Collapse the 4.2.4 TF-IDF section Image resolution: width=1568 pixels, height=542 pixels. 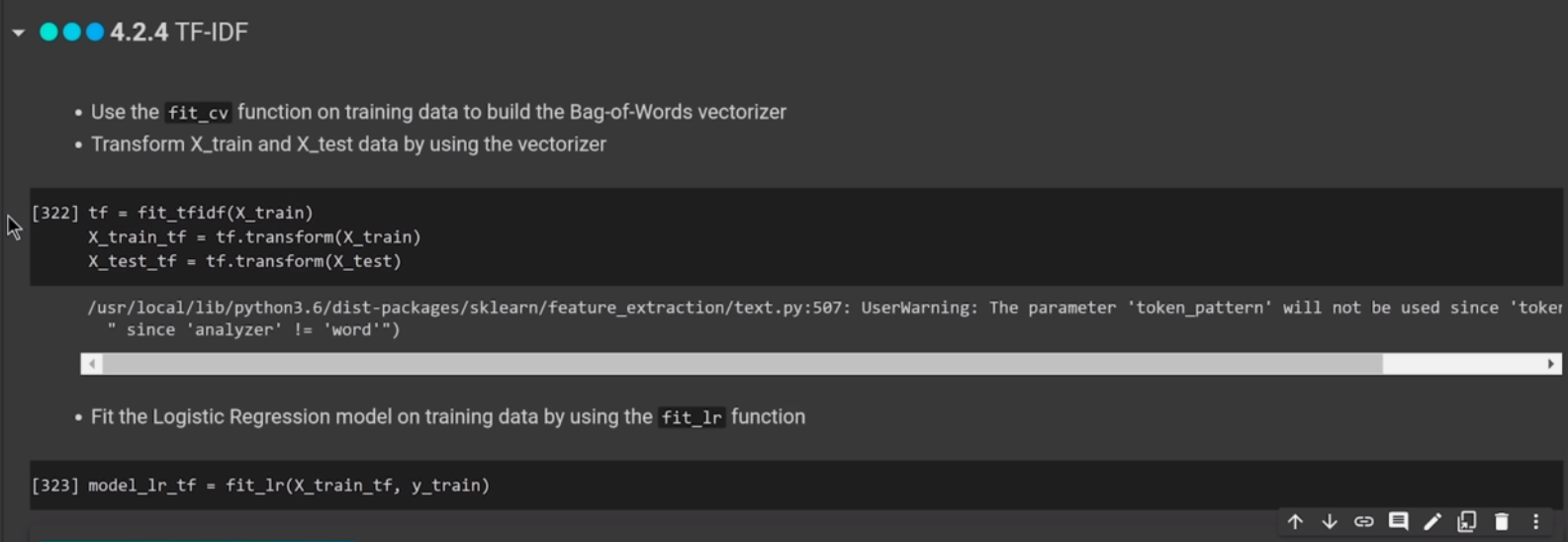coord(18,33)
